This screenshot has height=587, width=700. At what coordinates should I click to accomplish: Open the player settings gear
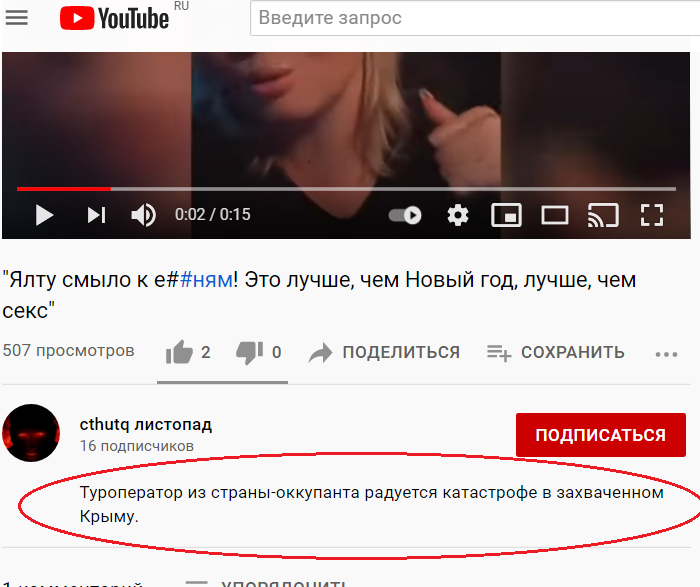(x=458, y=215)
